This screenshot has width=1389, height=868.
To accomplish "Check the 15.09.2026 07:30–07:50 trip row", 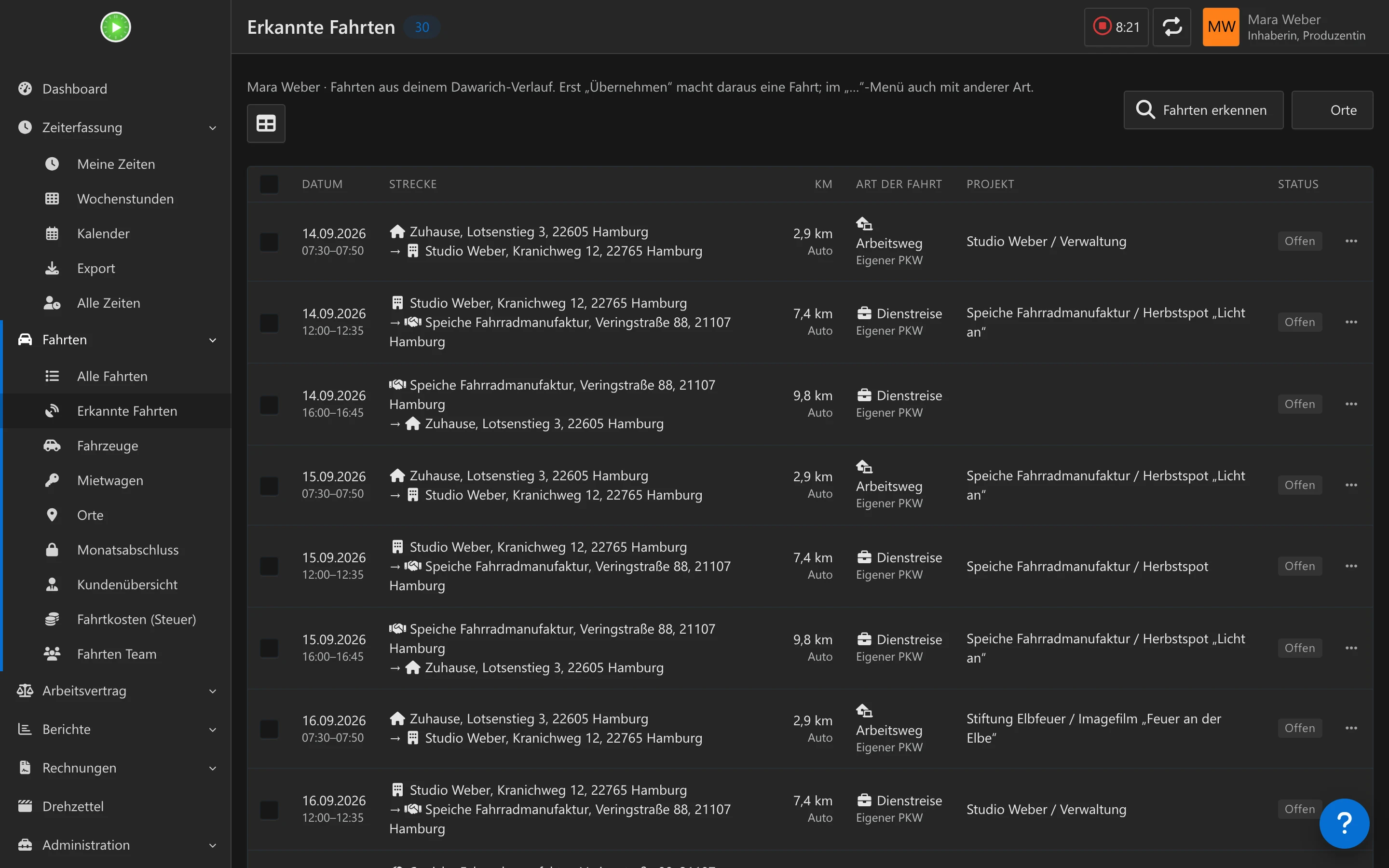I will (269, 486).
